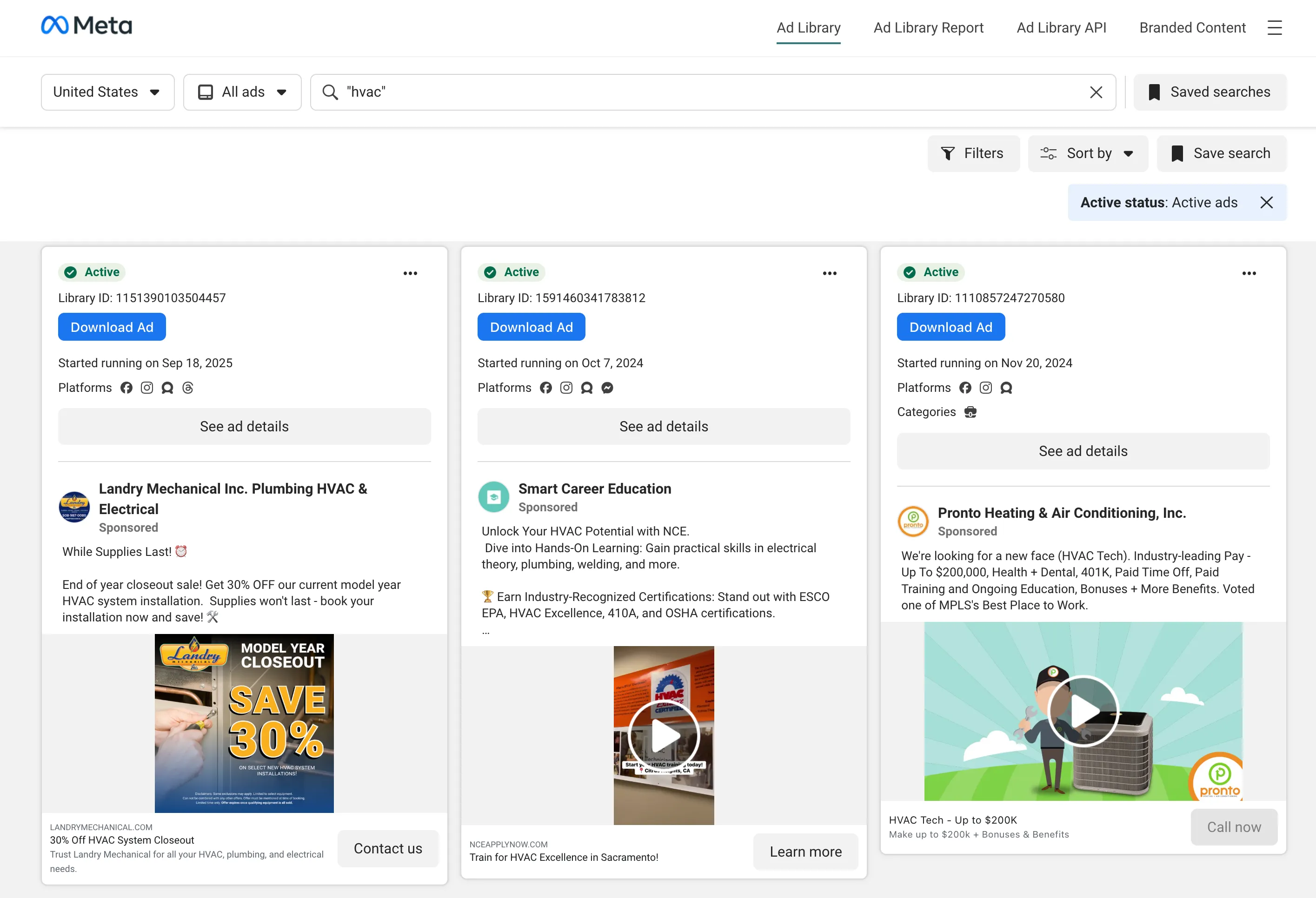See ad details for Pronto Heating ad
Viewport: 1316px width, 898px height.
[x=1083, y=451]
